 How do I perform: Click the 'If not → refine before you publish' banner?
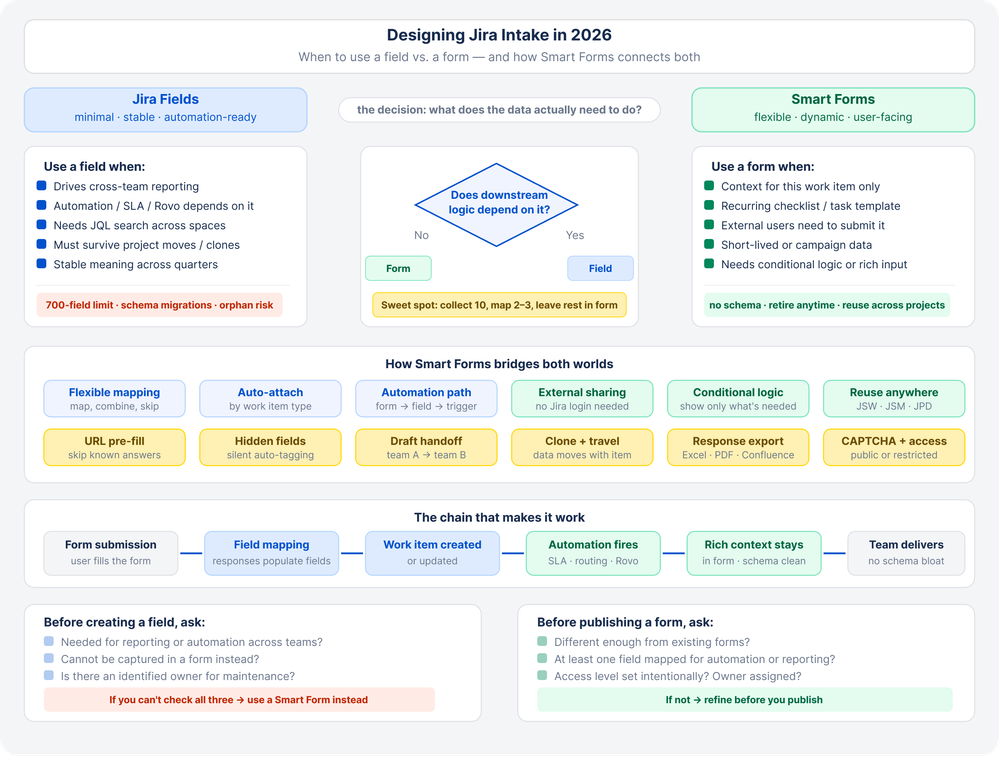tap(744, 699)
